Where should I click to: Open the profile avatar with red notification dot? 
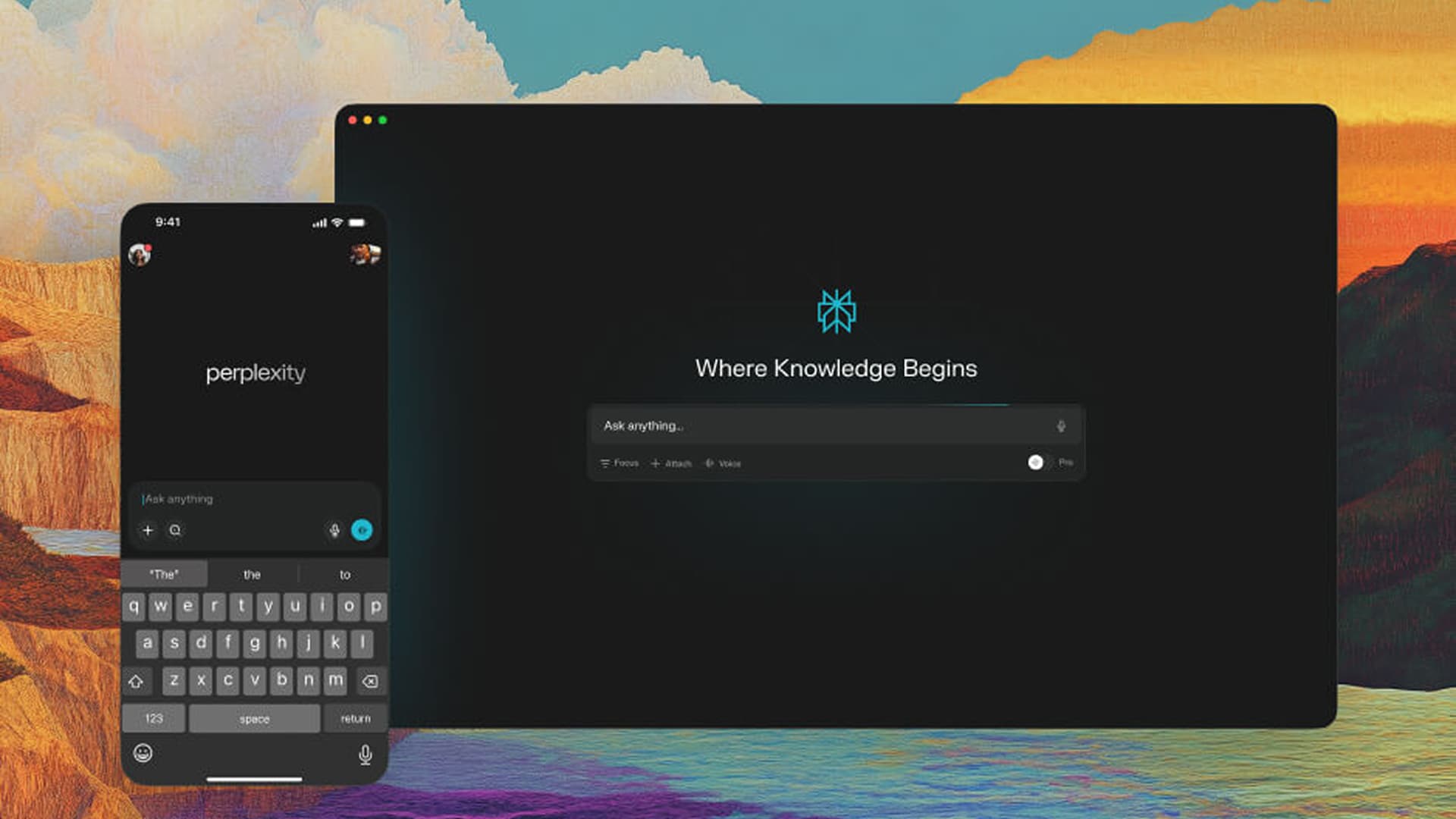click(x=140, y=255)
